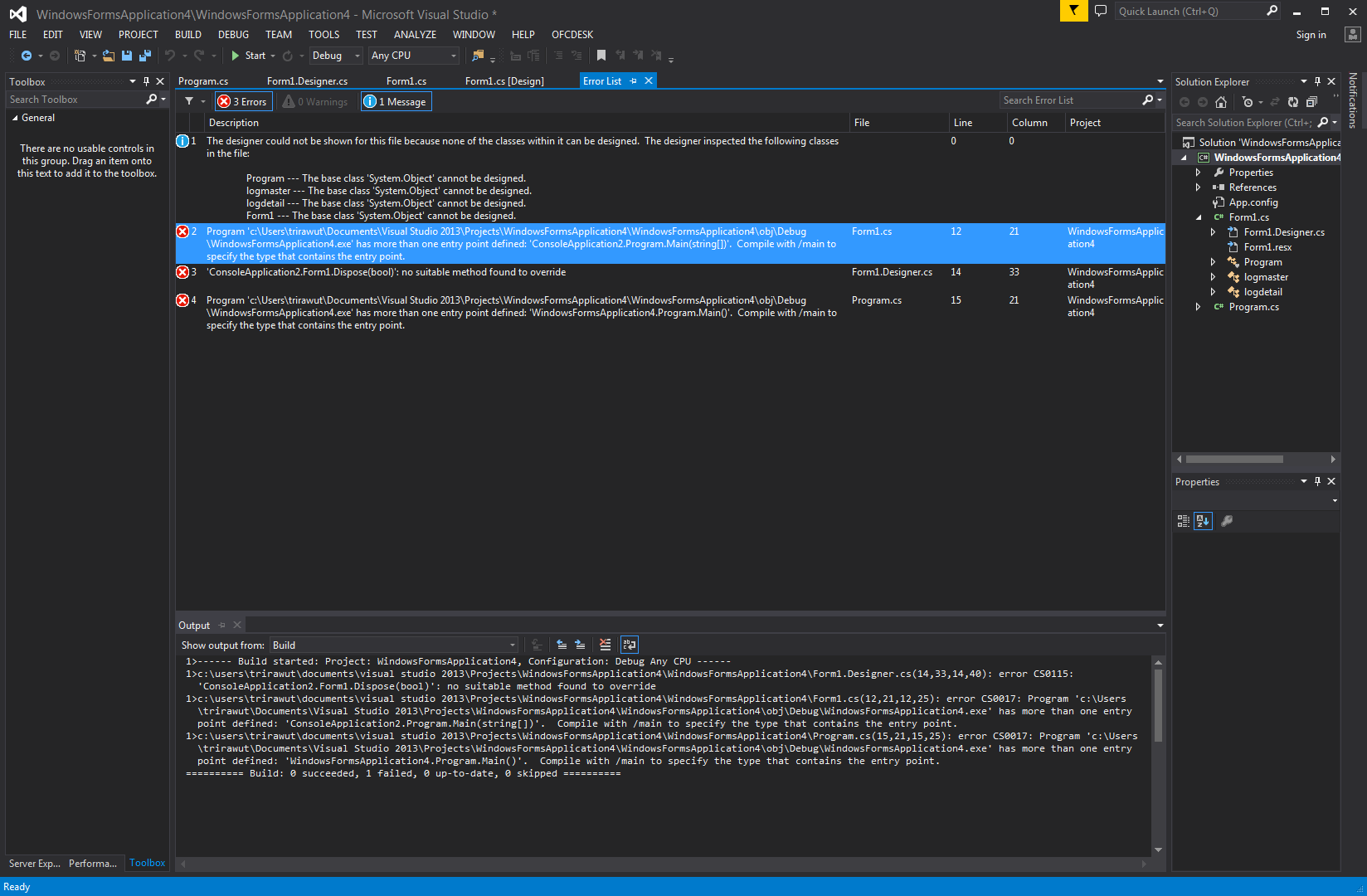
Task: Click the Refresh icon in Solution Explorer
Action: 1293,102
